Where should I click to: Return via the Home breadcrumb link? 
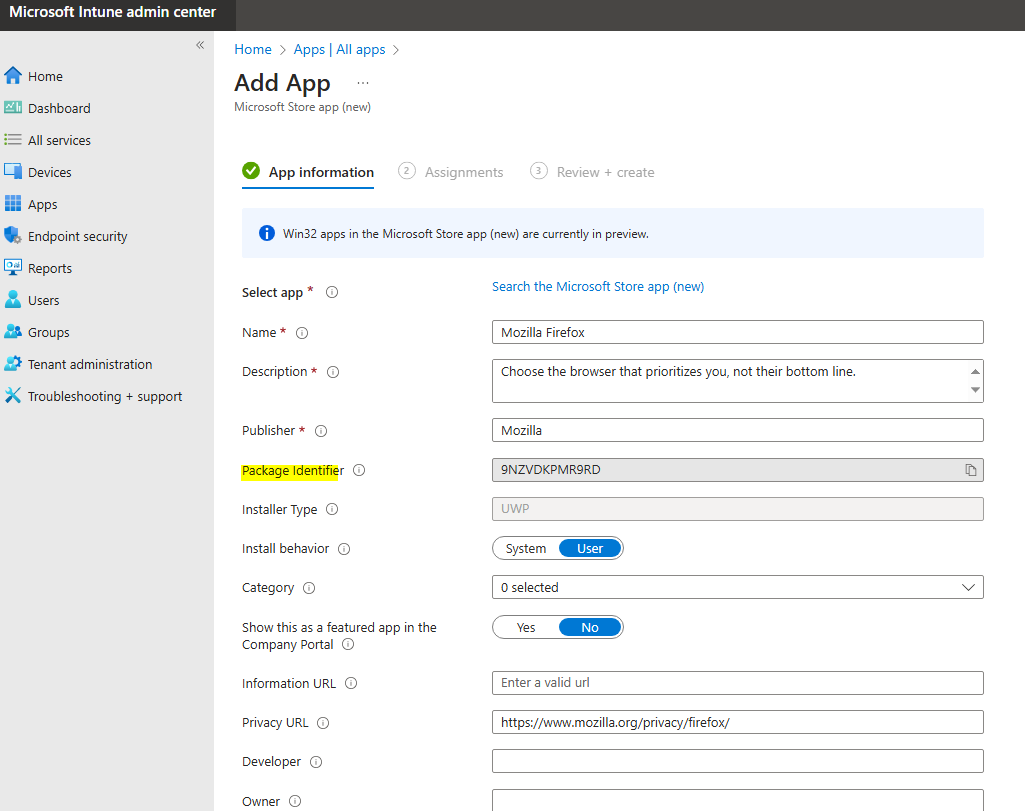click(252, 49)
